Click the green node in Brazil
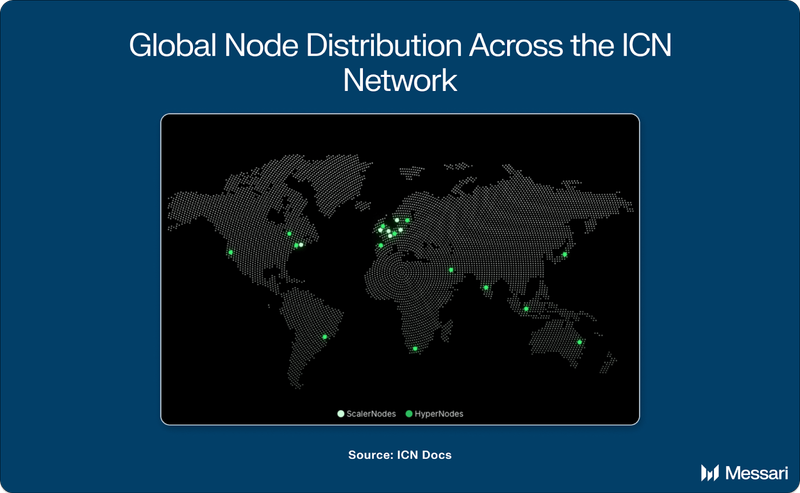The image size is (800, 493). (x=324, y=337)
